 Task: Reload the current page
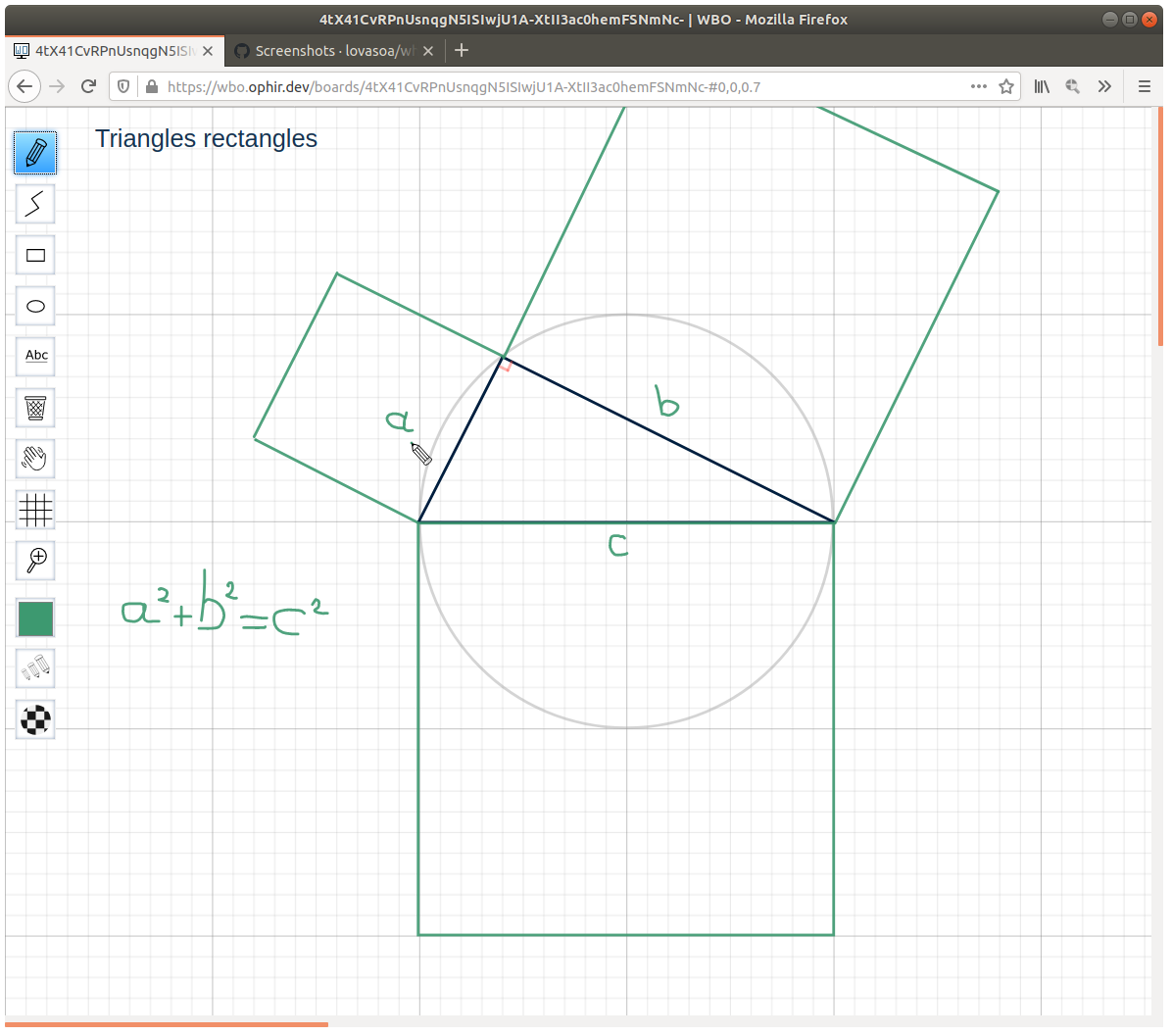click(x=89, y=86)
